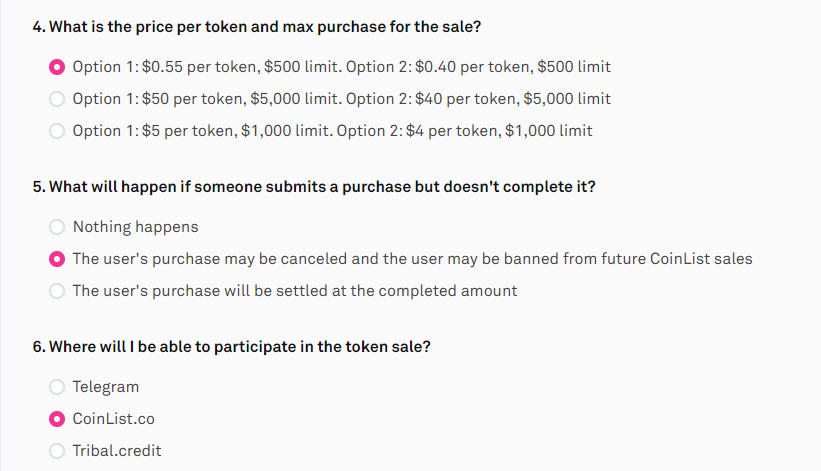
Task: Choose the settled at completed amount radio button
Action: pos(57,291)
